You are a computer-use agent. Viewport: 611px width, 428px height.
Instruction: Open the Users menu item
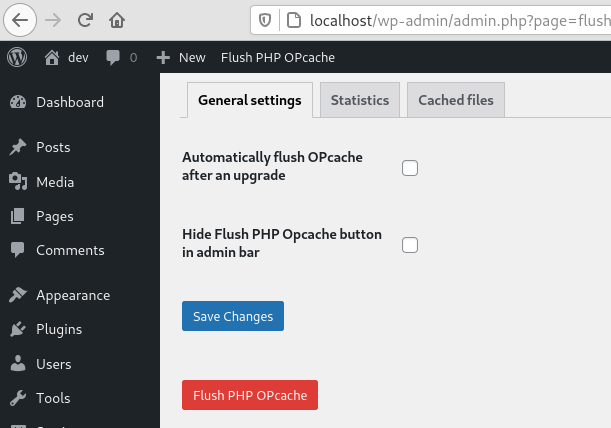click(54, 364)
